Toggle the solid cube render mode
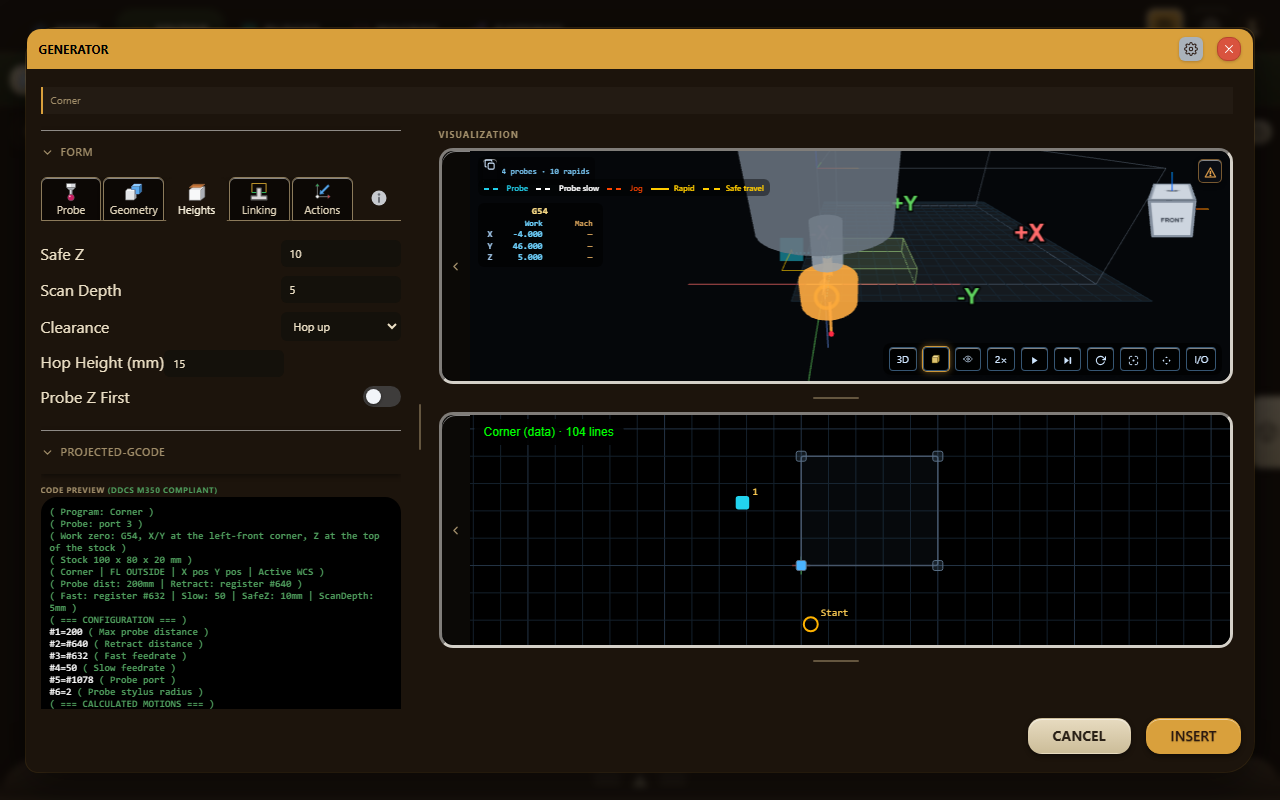The width and height of the screenshot is (1280, 800). (x=936, y=360)
